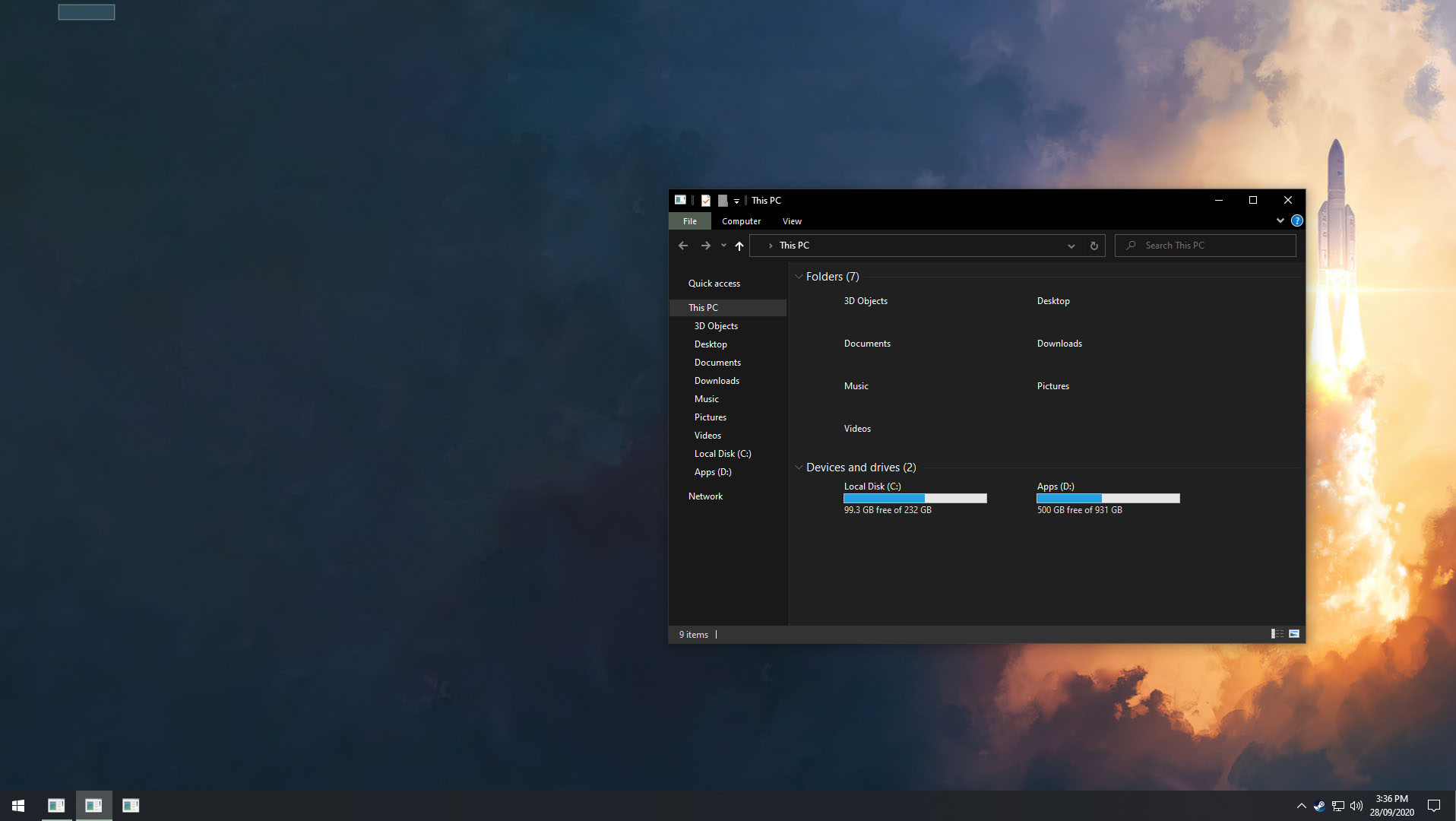Click the Steam tray icon

click(1319, 806)
